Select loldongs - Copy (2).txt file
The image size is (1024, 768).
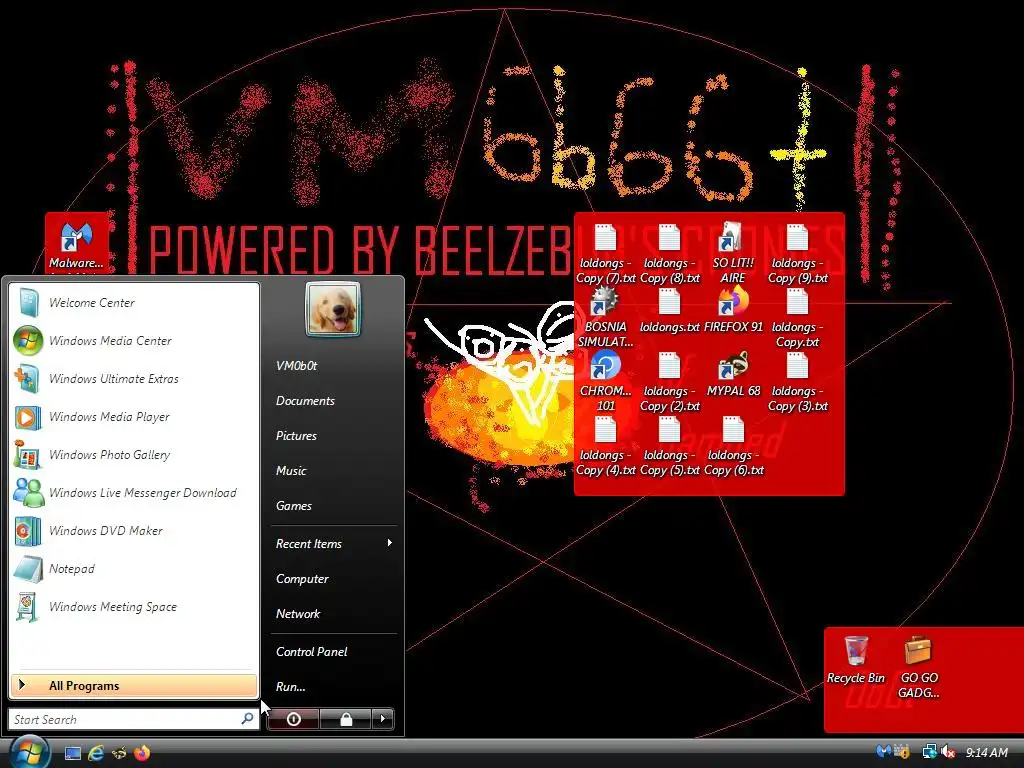point(669,382)
